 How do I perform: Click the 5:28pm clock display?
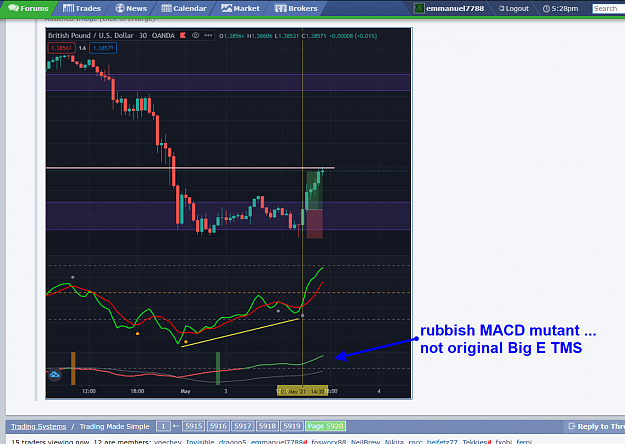pos(564,8)
